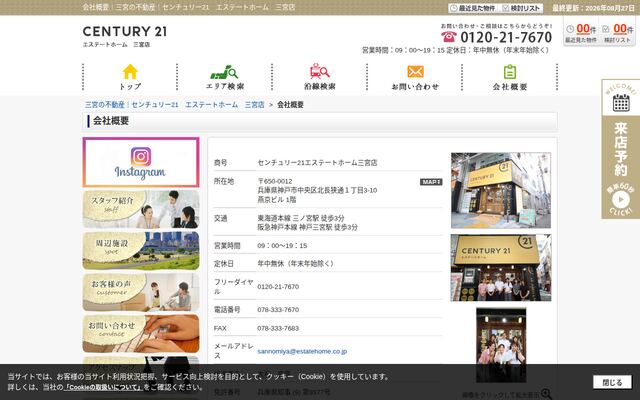This screenshot has height=400, width=640.
Task: Open the MAP button beside 所在地
Action: (431, 182)
